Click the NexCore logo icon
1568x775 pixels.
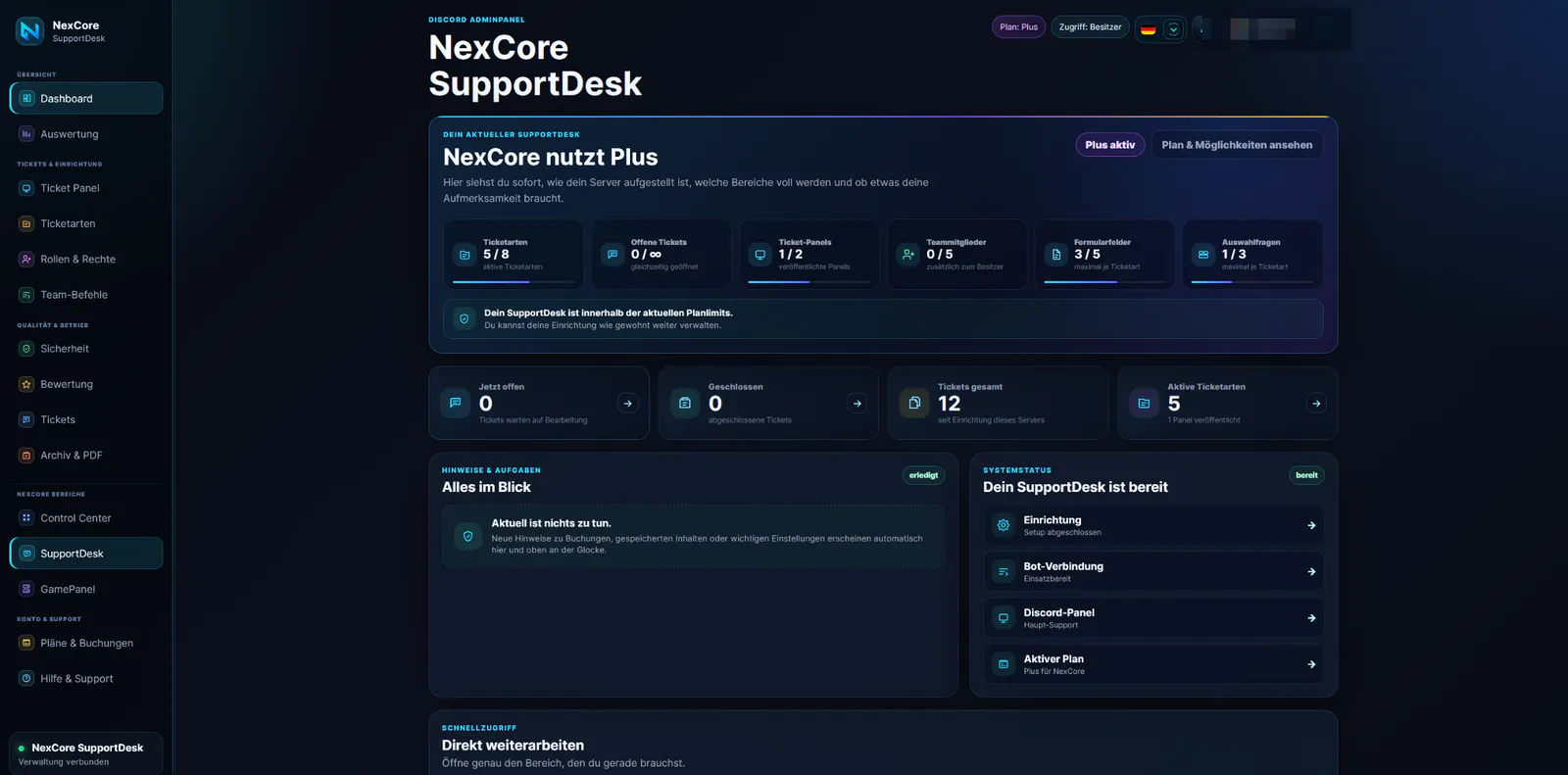click(30, 31)
